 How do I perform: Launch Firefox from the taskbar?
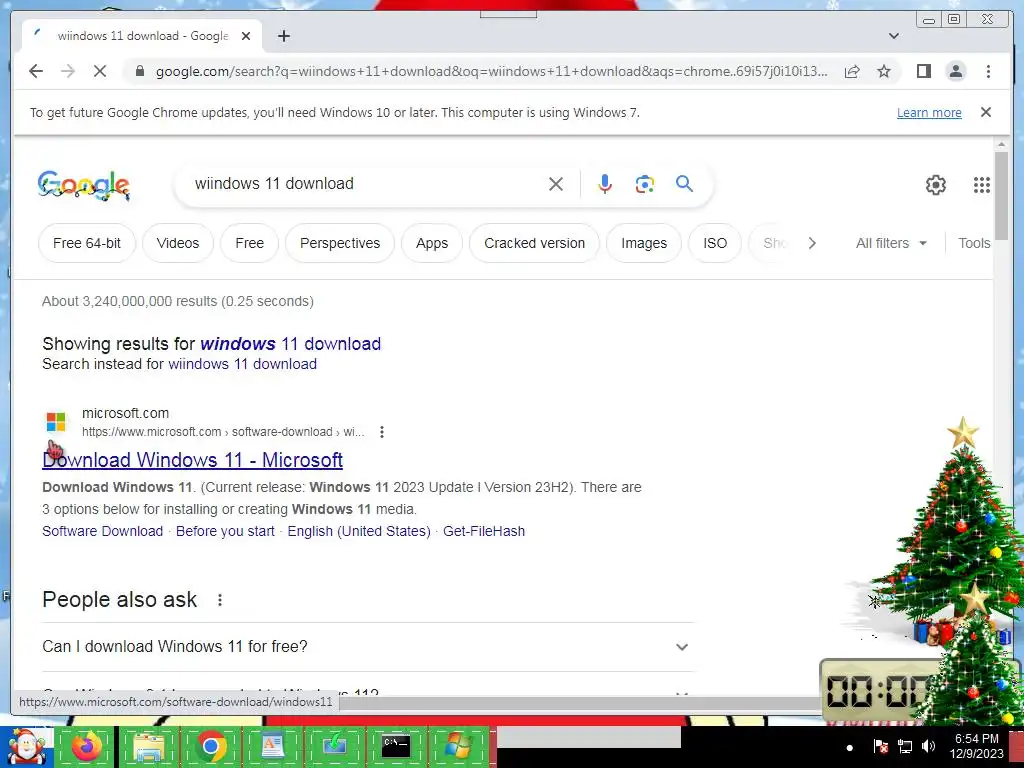coord(87,746)
